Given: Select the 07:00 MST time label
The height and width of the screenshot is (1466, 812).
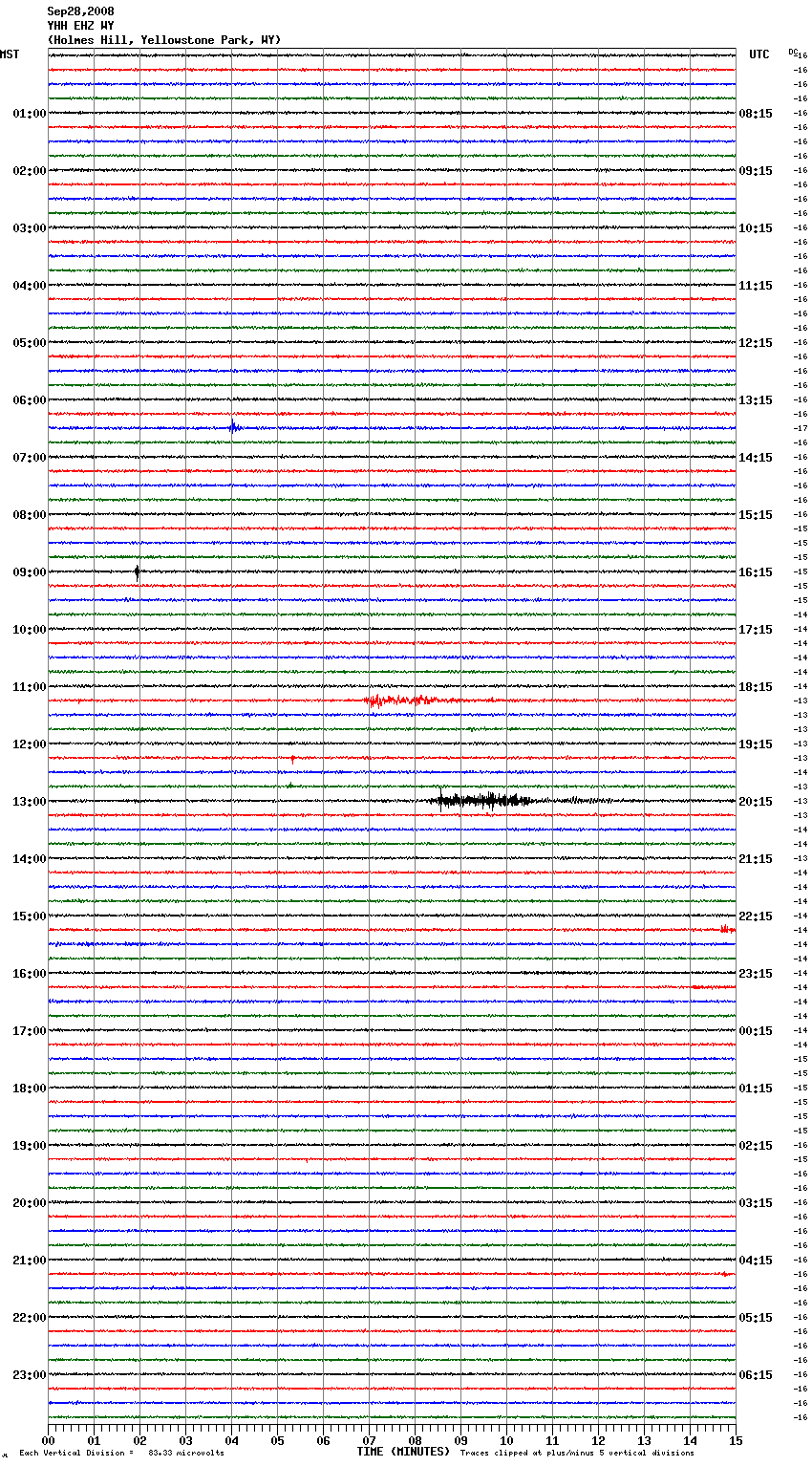Looking at the screenshot, I should click(30, 458).
